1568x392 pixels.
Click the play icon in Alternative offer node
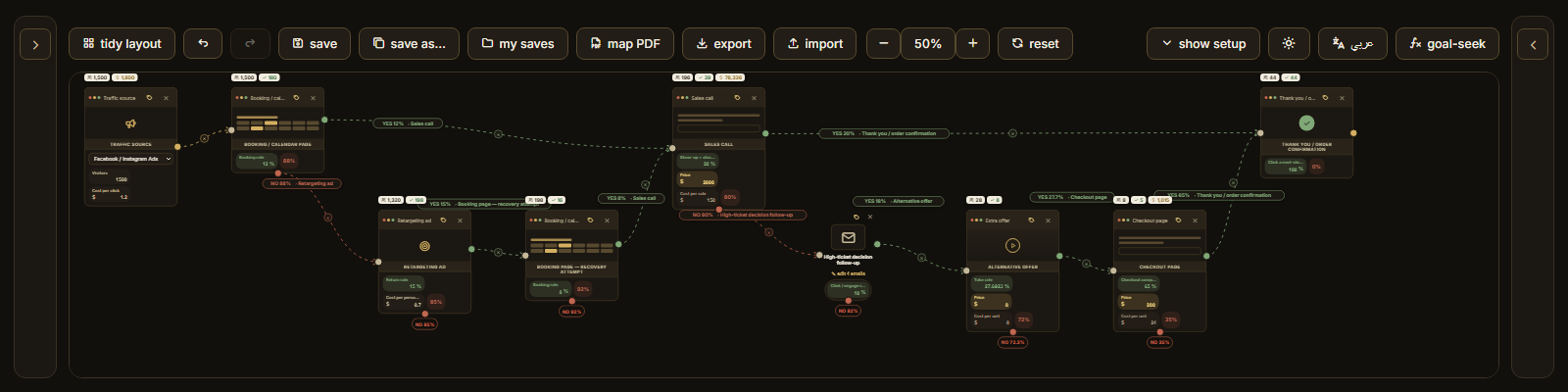pyautogui.click(x=1012, y=246)
